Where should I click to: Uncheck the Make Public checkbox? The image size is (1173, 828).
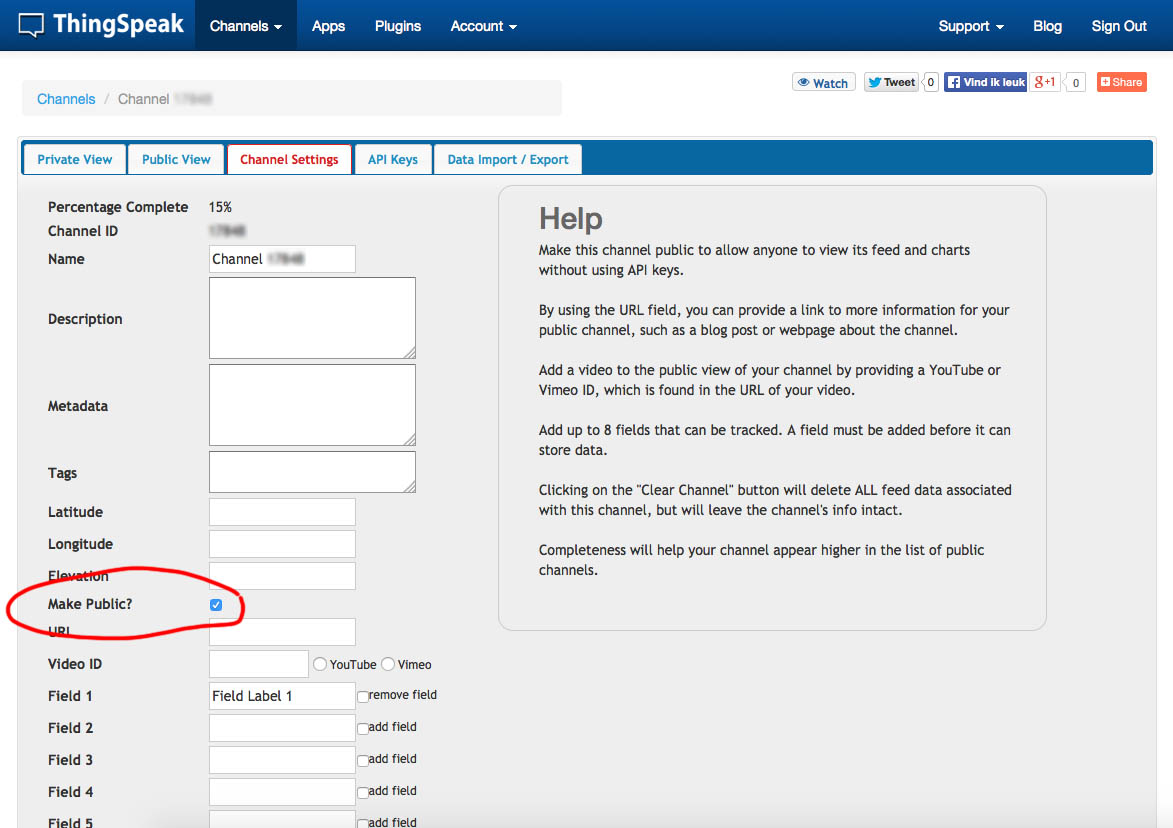coord(216,604)
